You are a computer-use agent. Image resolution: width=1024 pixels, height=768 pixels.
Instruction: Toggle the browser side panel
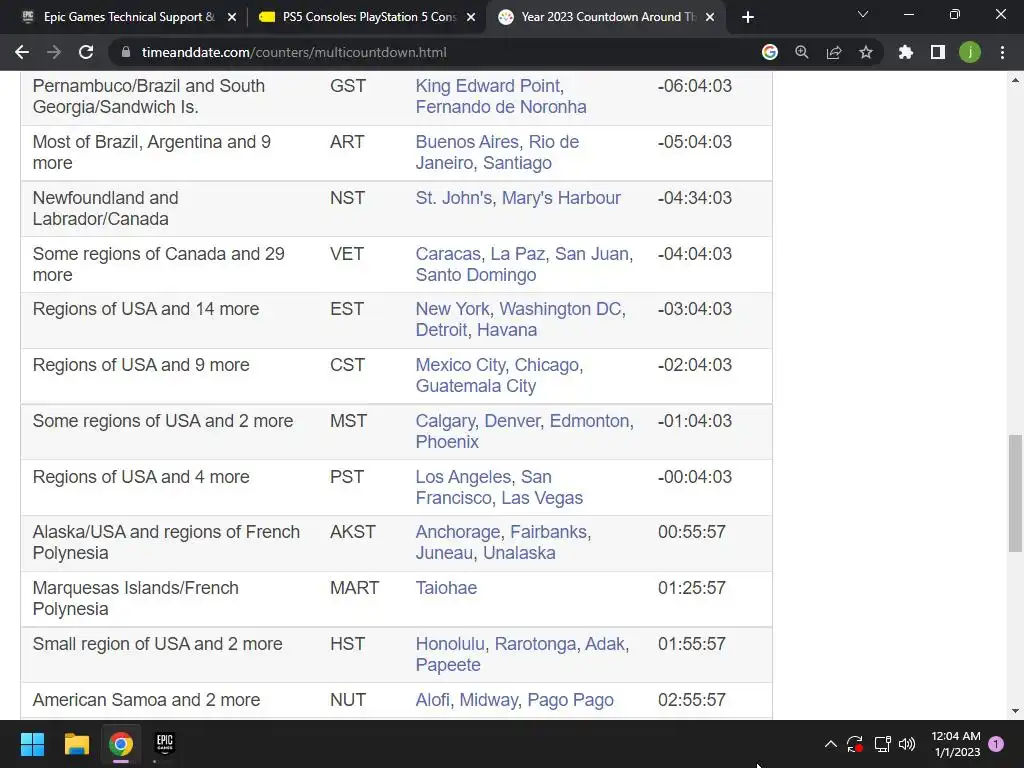point(938,52)
